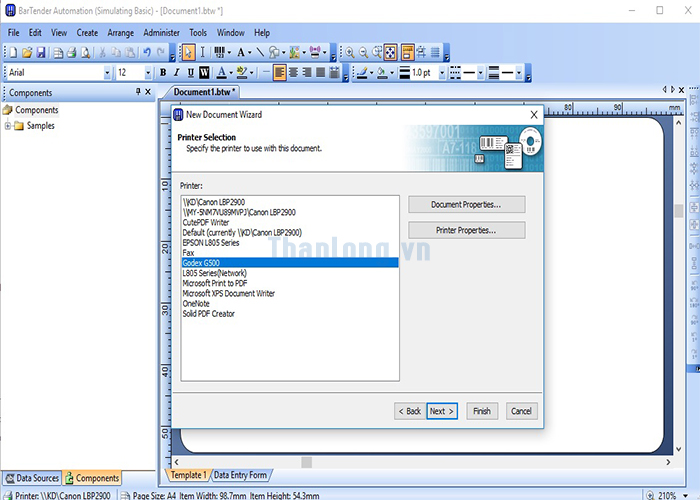Image resolution: width=700 pixels, height=500 pixels.
Task: Click the Save document icon
Action: (x=42, y=52)
